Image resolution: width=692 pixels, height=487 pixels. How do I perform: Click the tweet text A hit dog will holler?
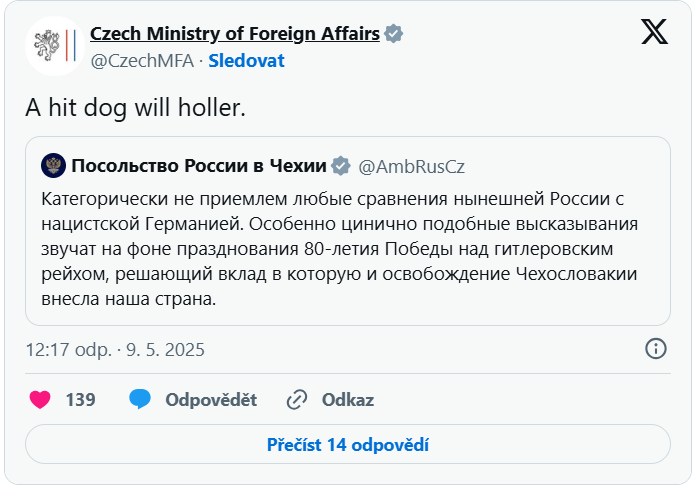tap(135, 108)
